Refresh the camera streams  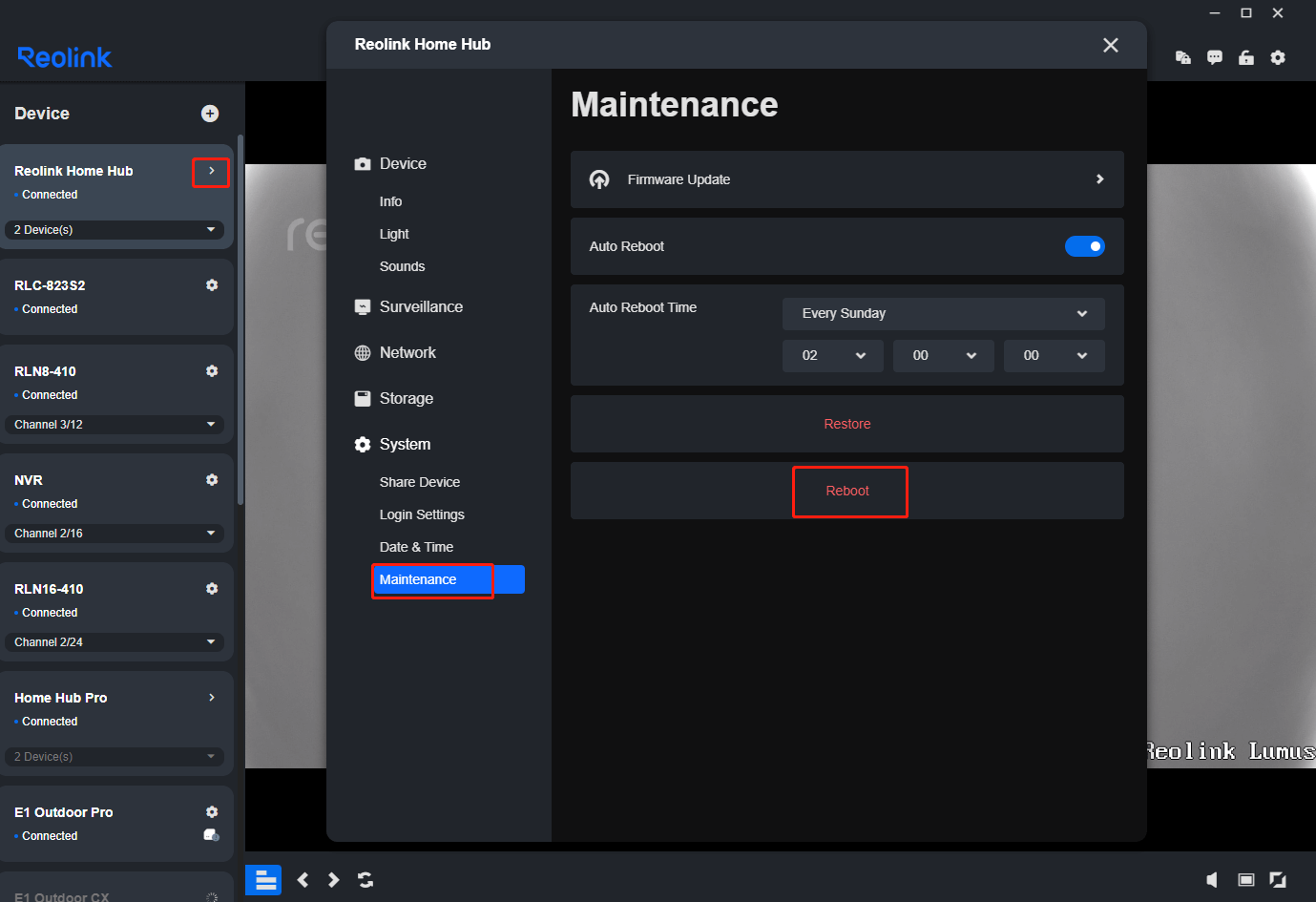[366, 879]
